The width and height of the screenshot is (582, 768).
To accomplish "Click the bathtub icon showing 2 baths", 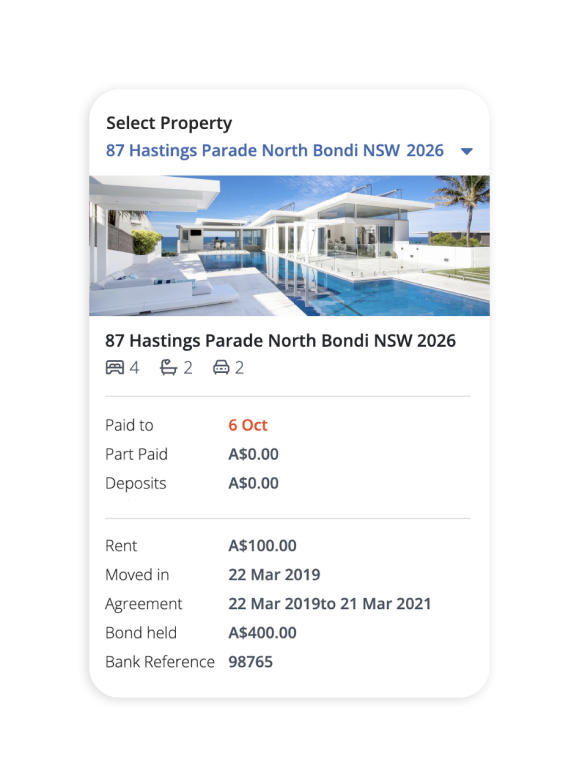I will (169, 367).
